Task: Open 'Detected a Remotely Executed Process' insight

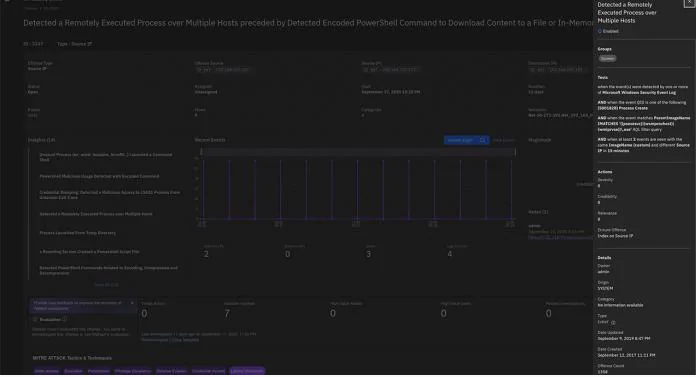Action: (96, 214)
